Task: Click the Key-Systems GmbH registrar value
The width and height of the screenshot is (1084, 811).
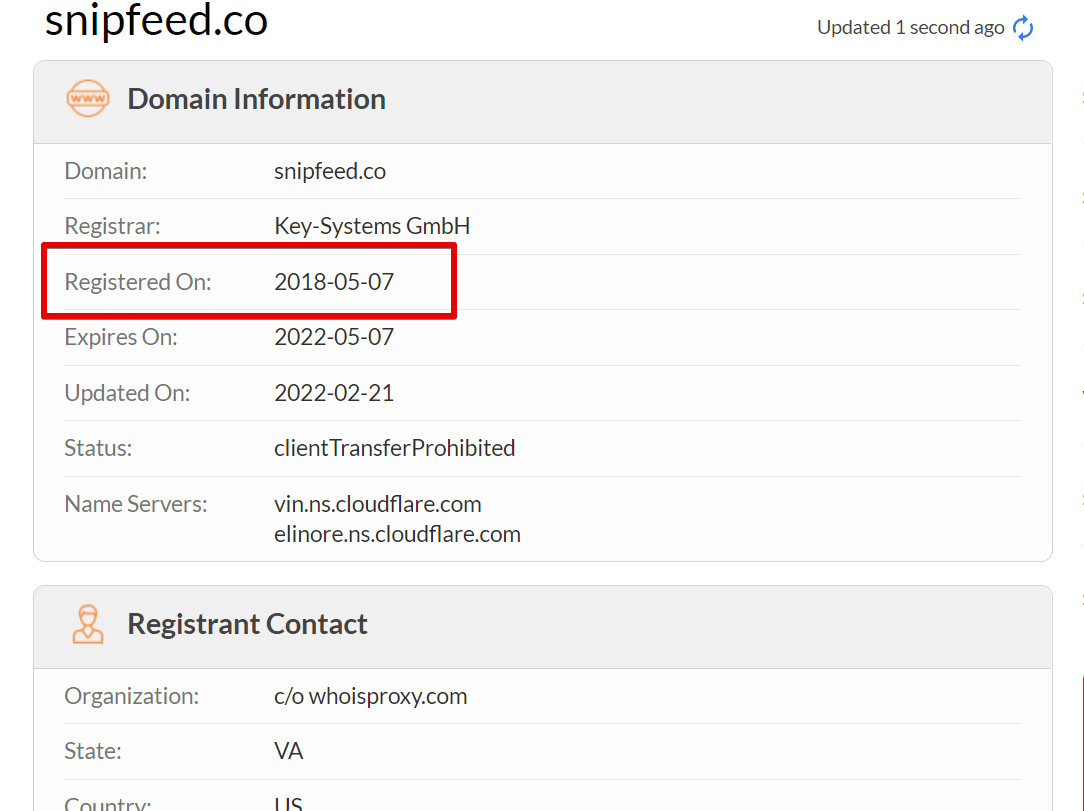Action: (372, 226)
